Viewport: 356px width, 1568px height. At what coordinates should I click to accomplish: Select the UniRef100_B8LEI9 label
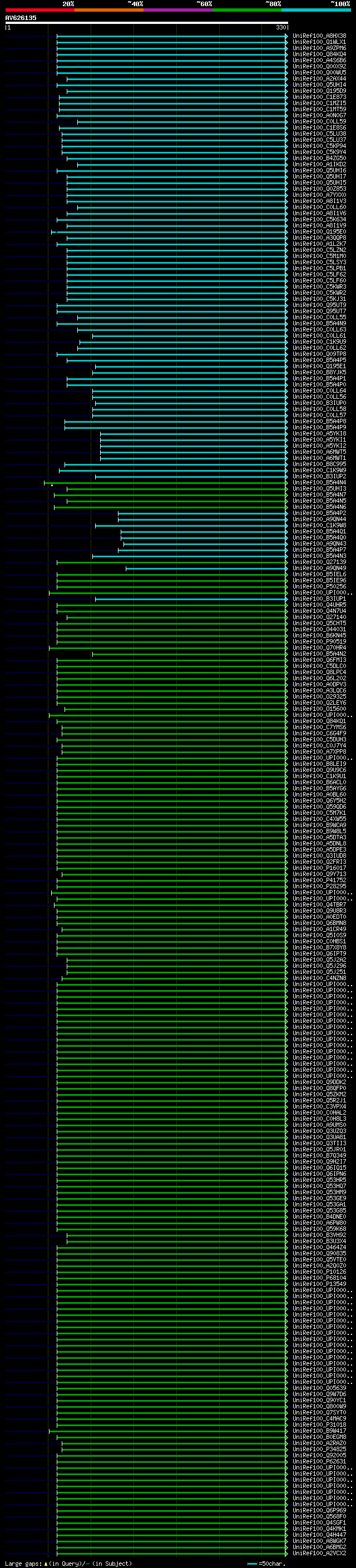click(x=319, y=764)
